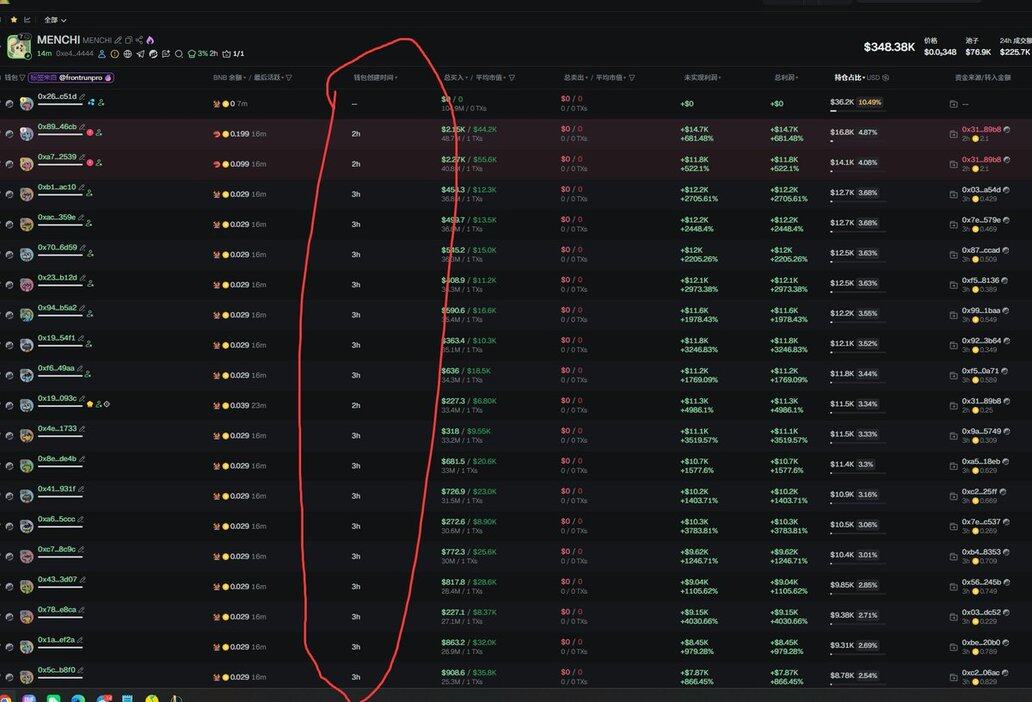1032x702 pixels.
Task: Toggle the round marker left of wallet 0x5c...b8f0
Action: (x=10, y=677)
